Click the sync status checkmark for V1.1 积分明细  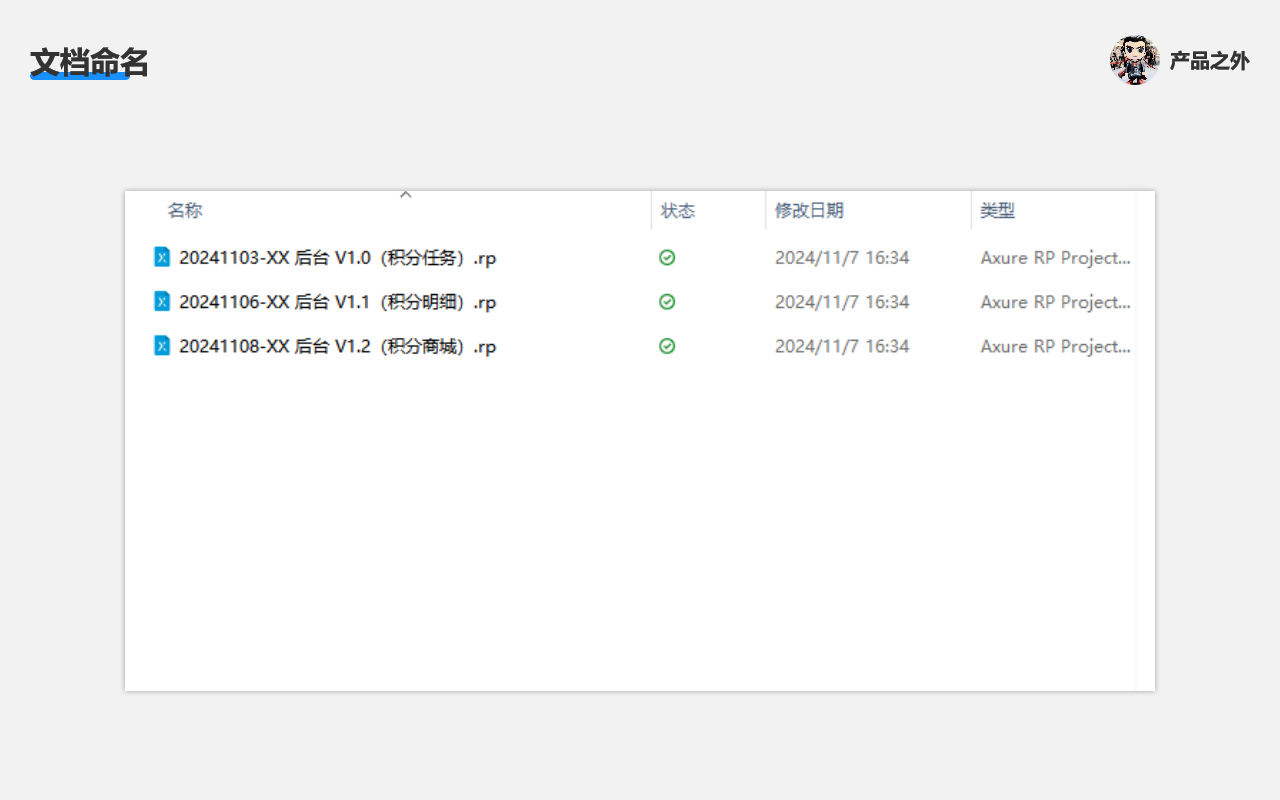pyautogui.click(x=667, y=301)
